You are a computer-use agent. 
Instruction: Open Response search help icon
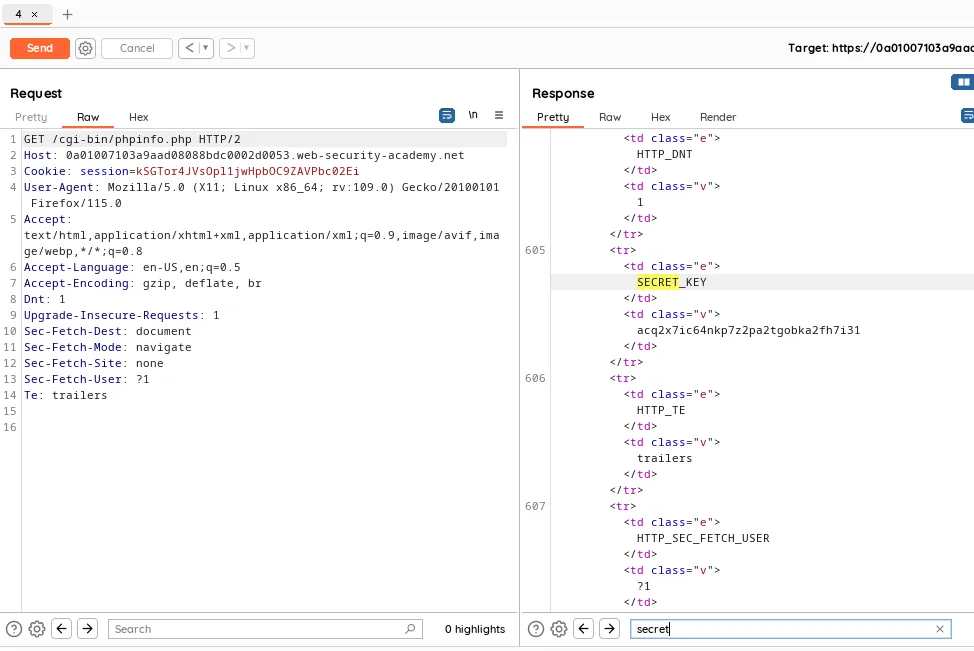click(x=535, y=629)
